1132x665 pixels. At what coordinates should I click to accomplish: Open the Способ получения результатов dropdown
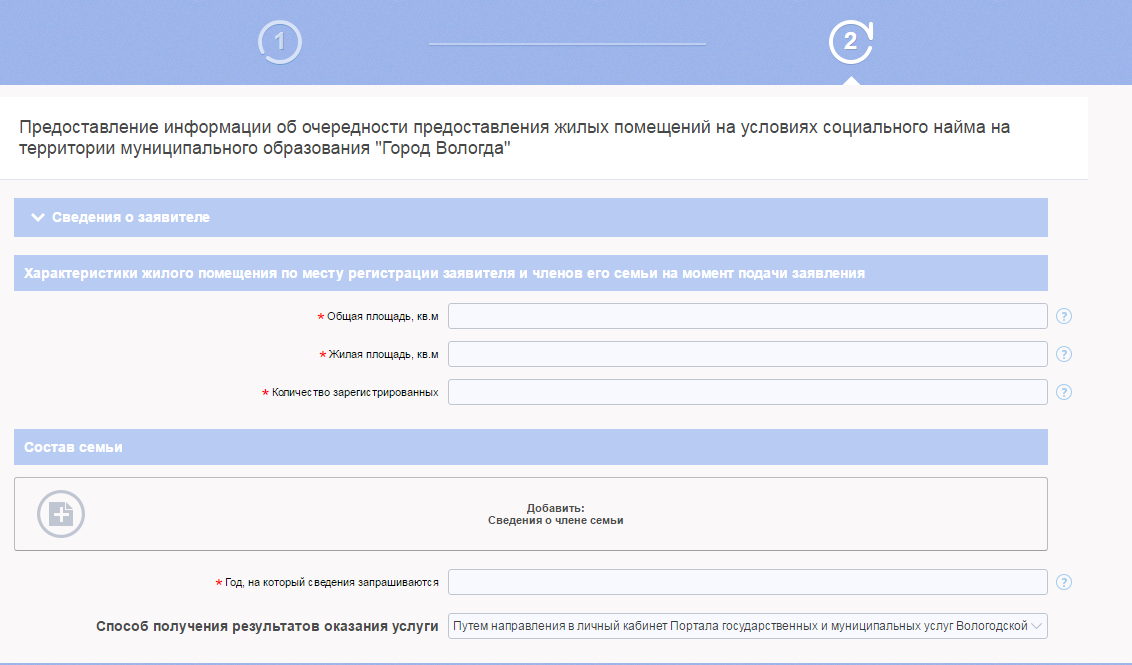point(747,626)
